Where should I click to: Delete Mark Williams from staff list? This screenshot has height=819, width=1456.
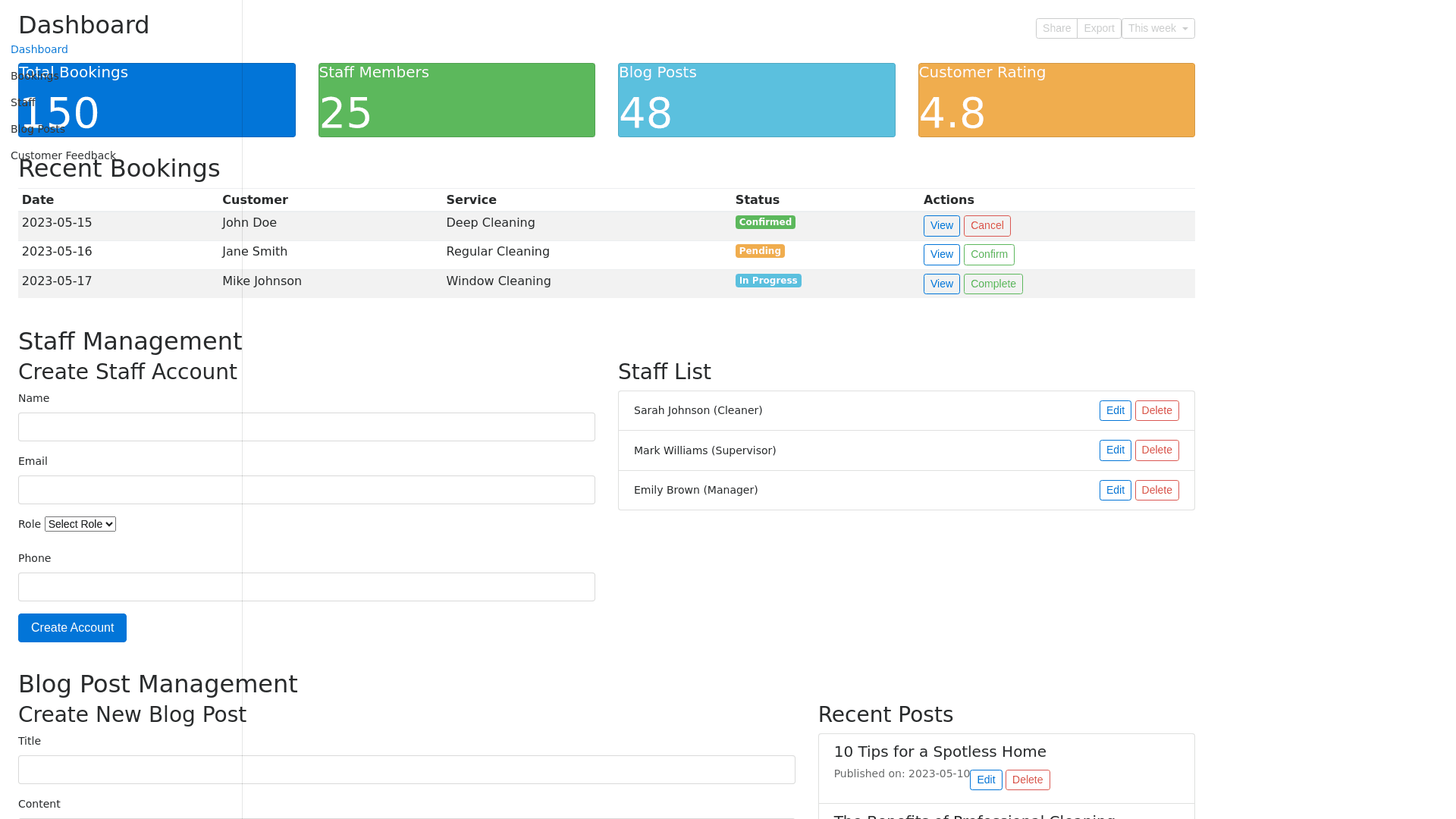[1156, 450]
